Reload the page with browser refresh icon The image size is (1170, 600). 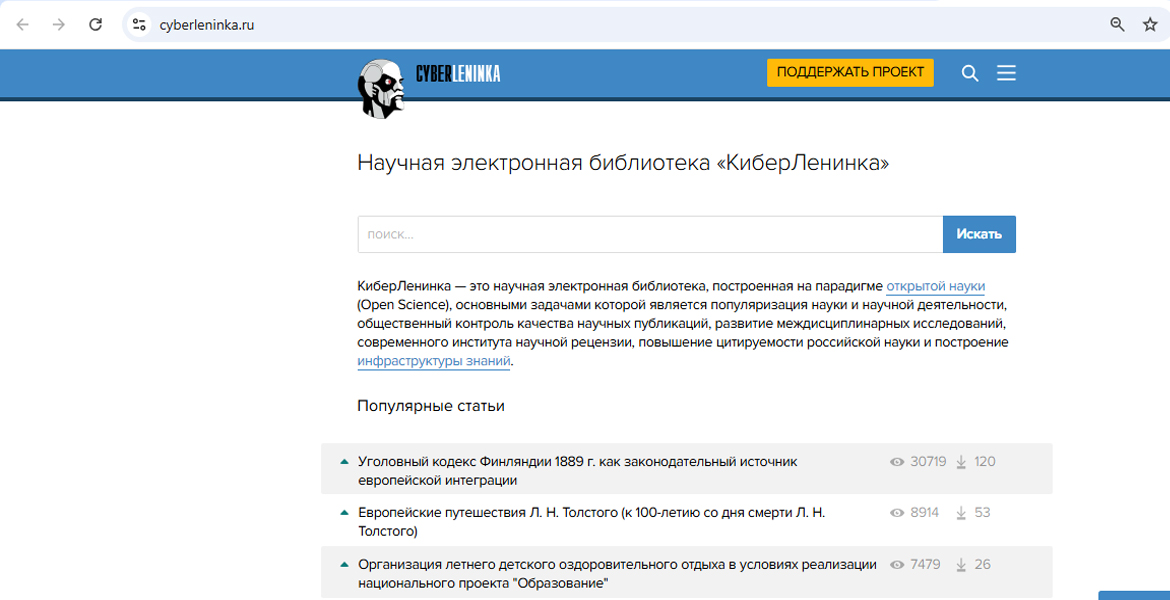click(x=95, y=25)
